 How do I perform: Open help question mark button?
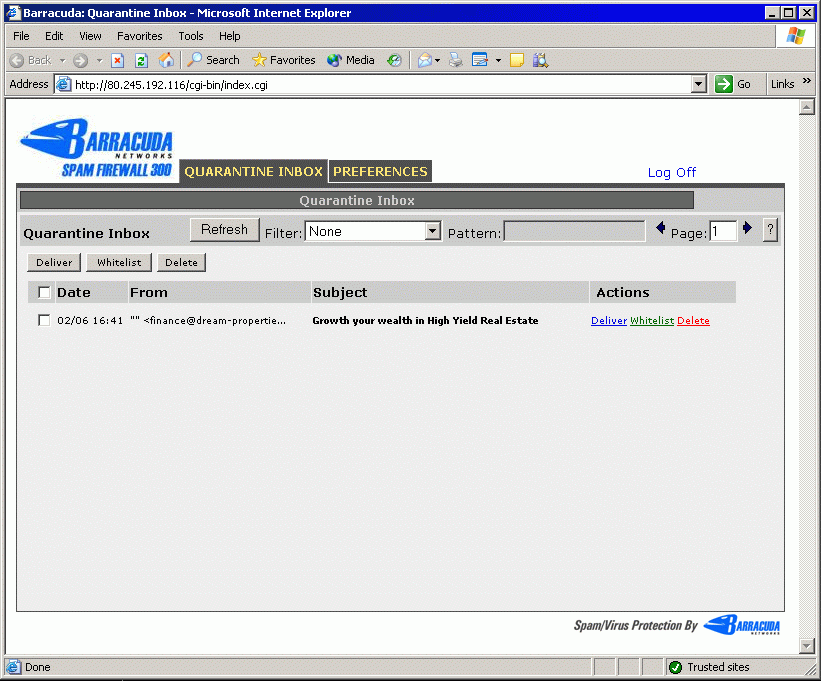coord(770,230)
